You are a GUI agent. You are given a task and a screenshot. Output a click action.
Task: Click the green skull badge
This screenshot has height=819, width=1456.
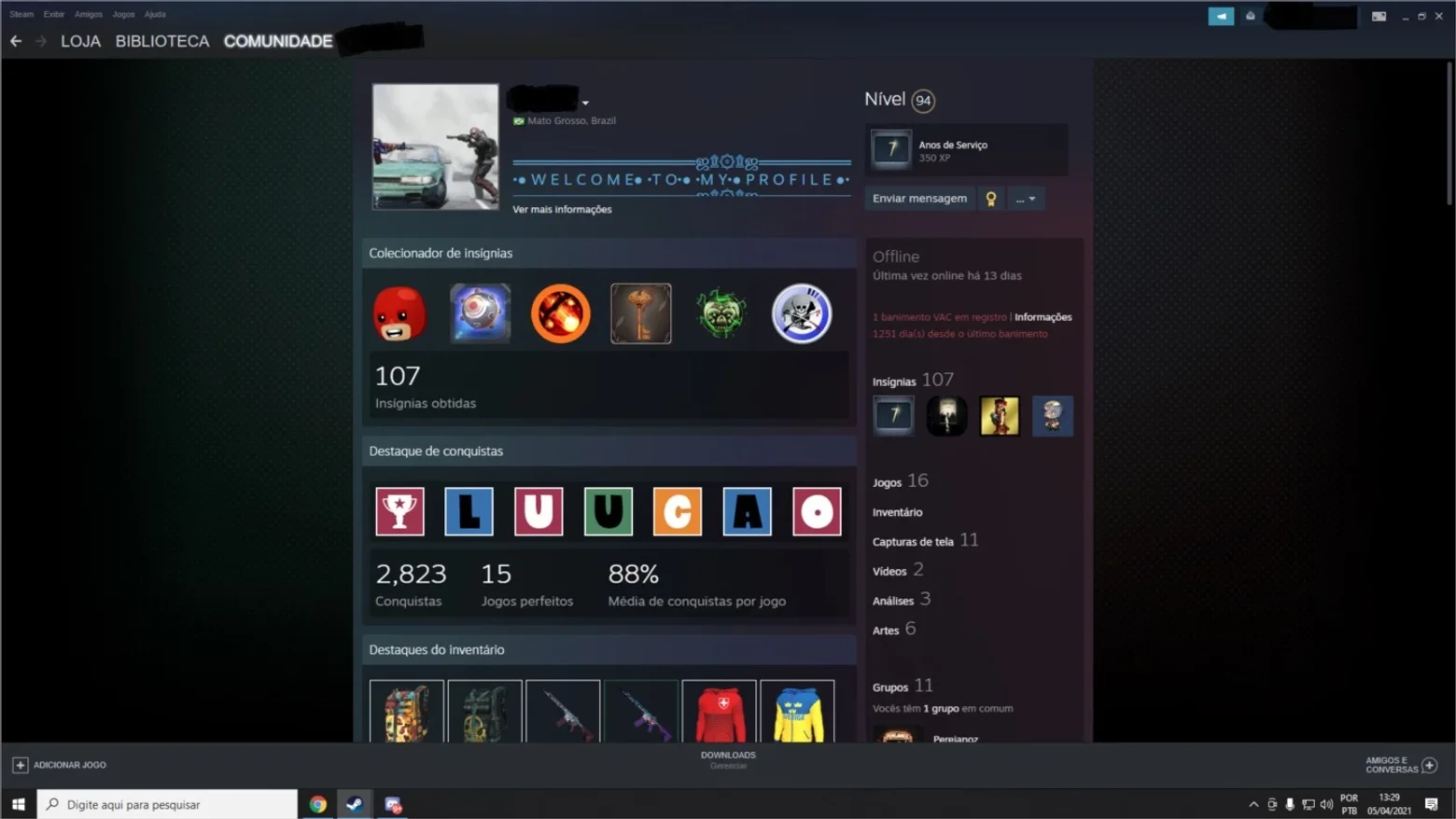click(x=721, y=313)
